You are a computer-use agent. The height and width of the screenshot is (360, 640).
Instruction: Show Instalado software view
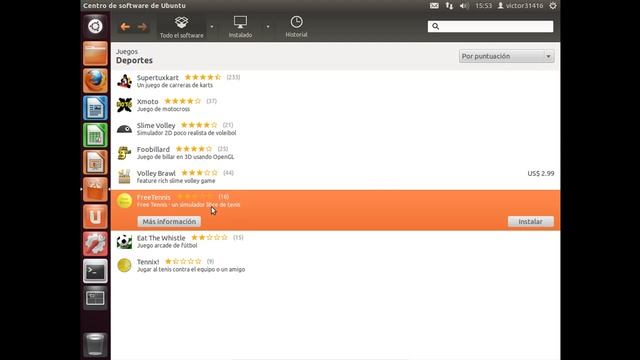(x=240, y=27)
